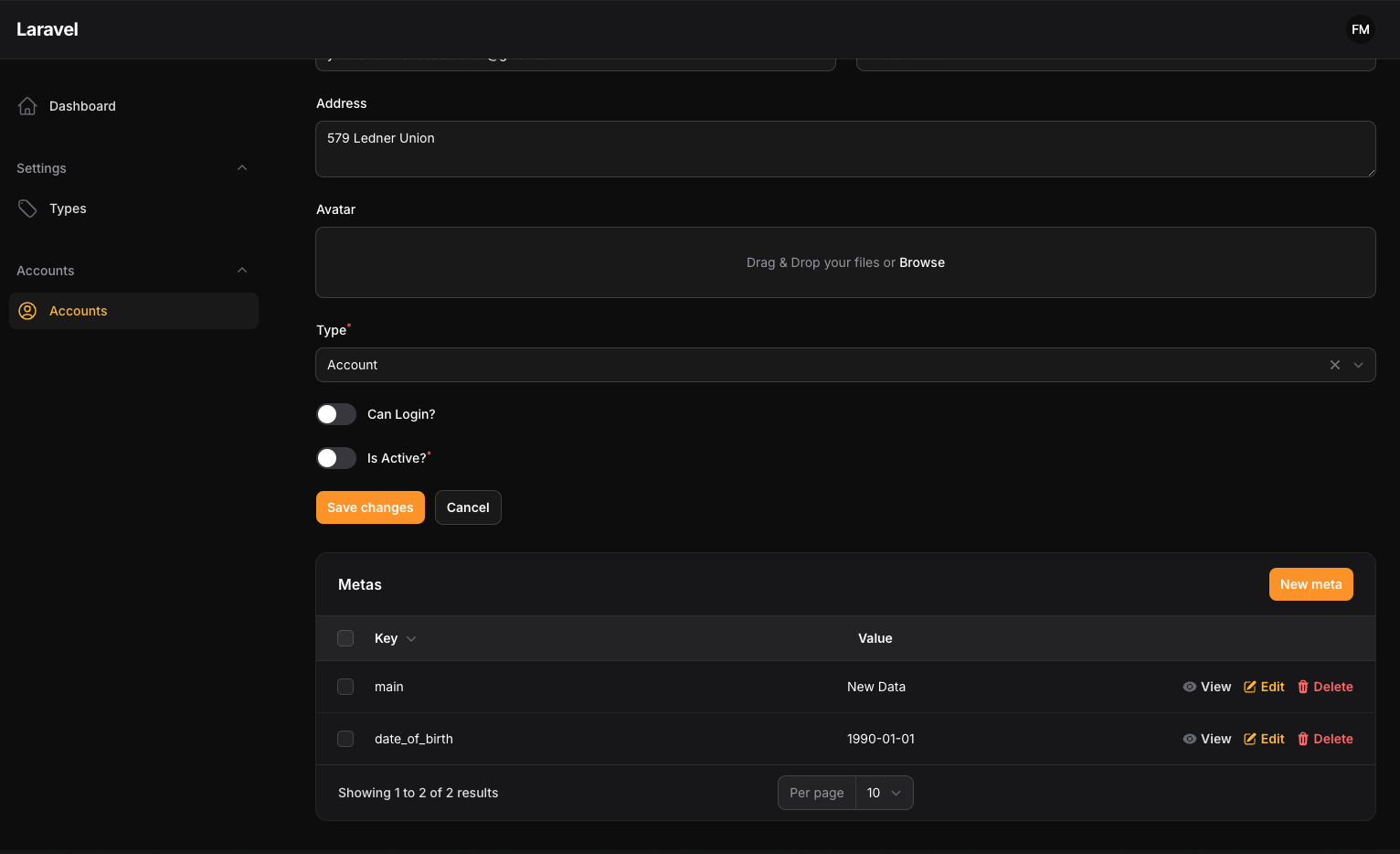
Task: Click the 'main' key cell
Action: tap(389, 687)
